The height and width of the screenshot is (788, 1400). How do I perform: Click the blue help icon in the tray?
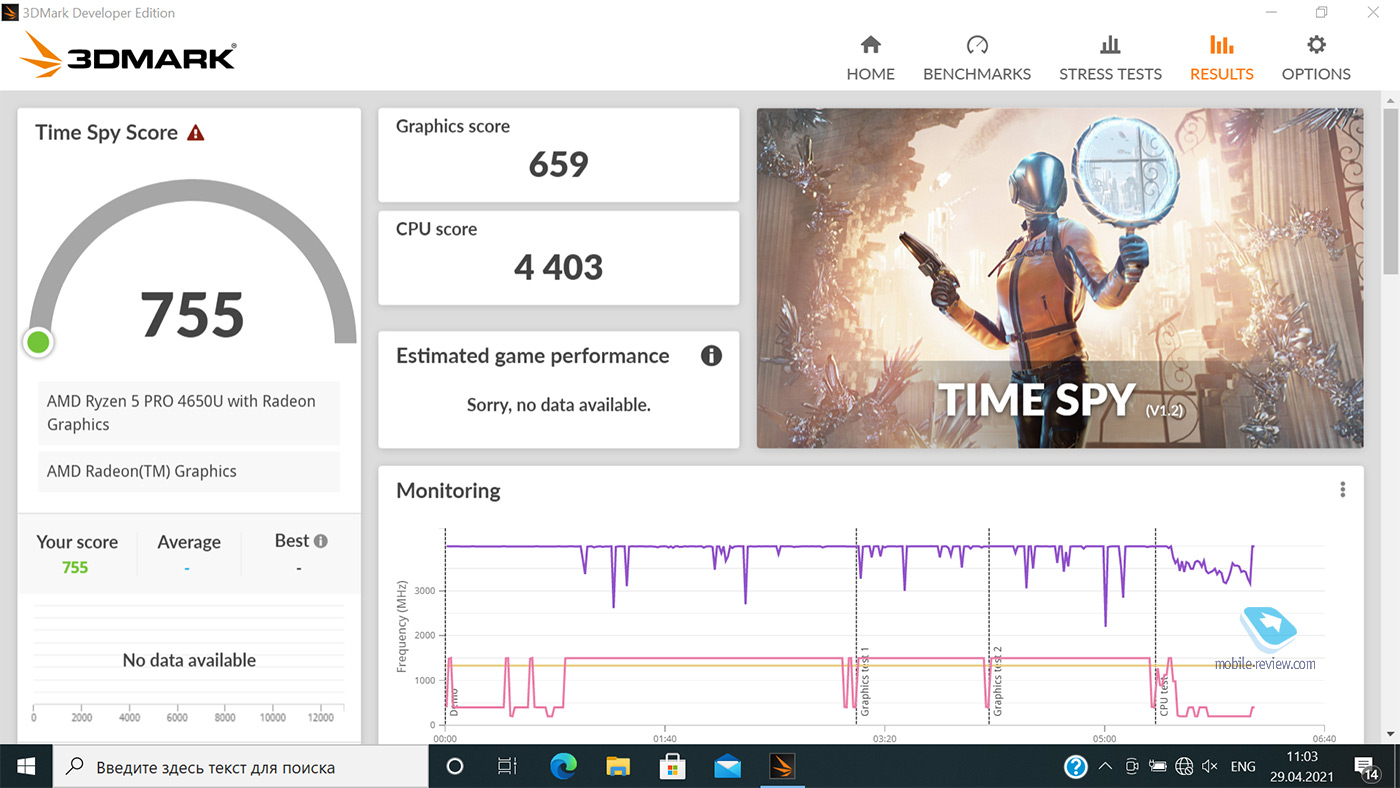pos(1076,767)
